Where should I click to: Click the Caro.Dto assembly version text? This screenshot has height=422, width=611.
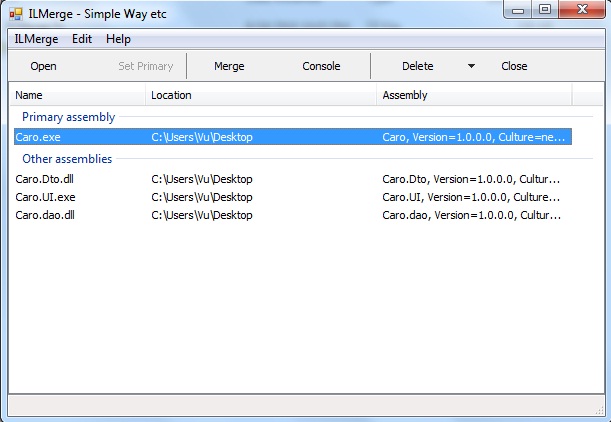471,179
